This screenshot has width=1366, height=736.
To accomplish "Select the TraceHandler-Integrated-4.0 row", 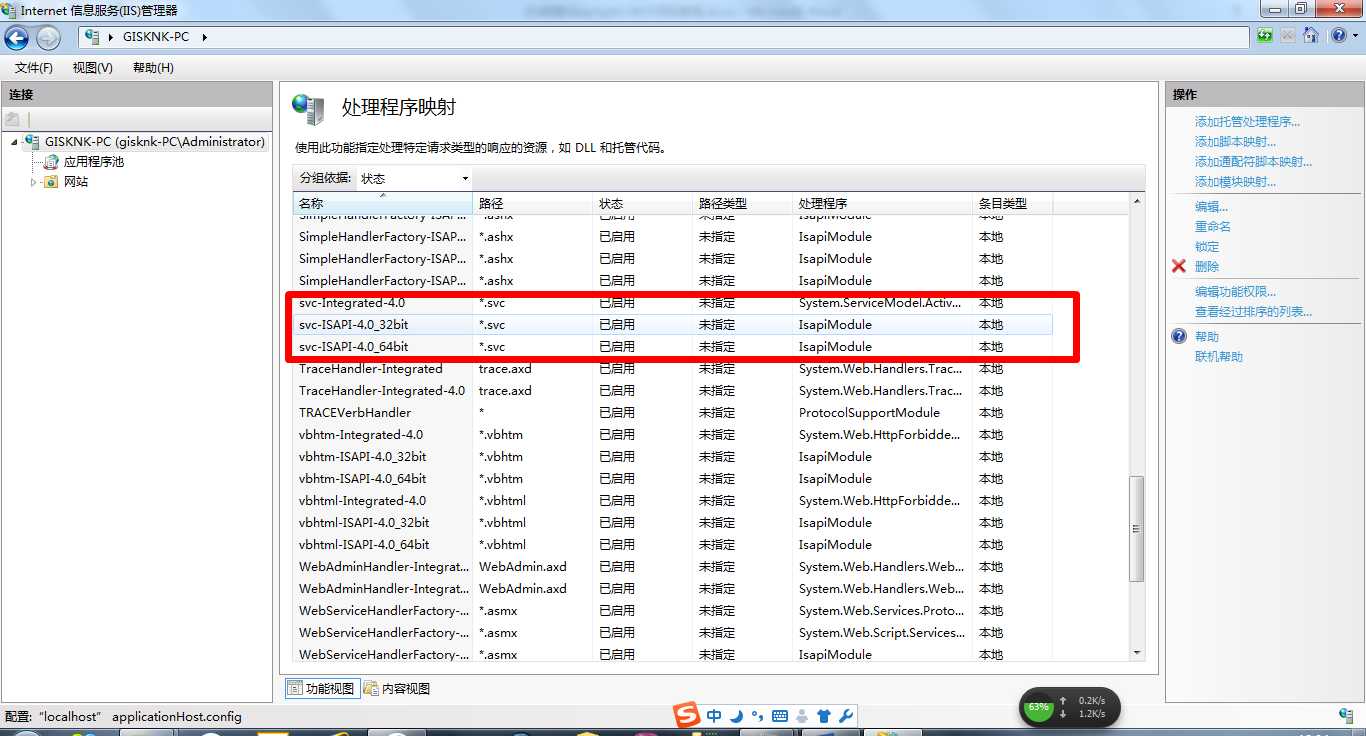I will [x=672, y=391].
